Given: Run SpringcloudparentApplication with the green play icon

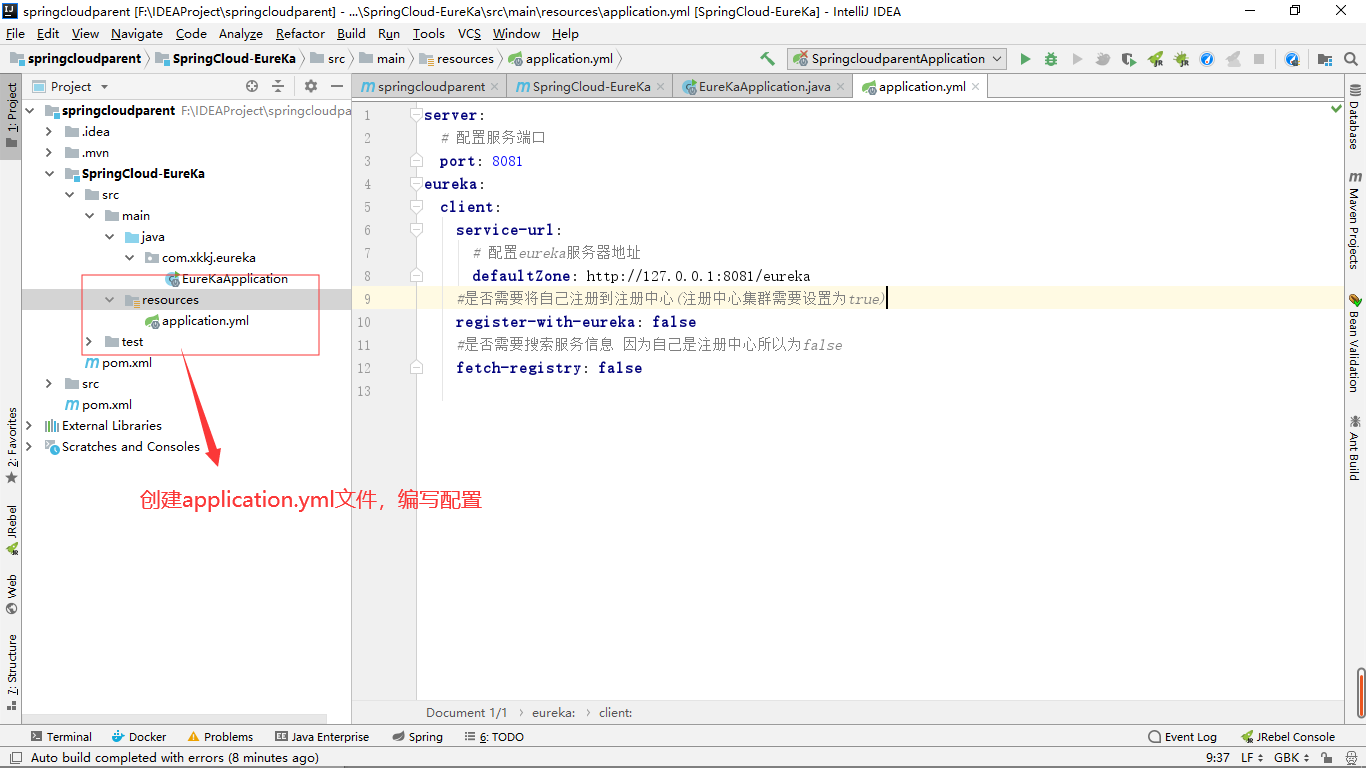Looking at the screenshot, I should pos(1025,59).
